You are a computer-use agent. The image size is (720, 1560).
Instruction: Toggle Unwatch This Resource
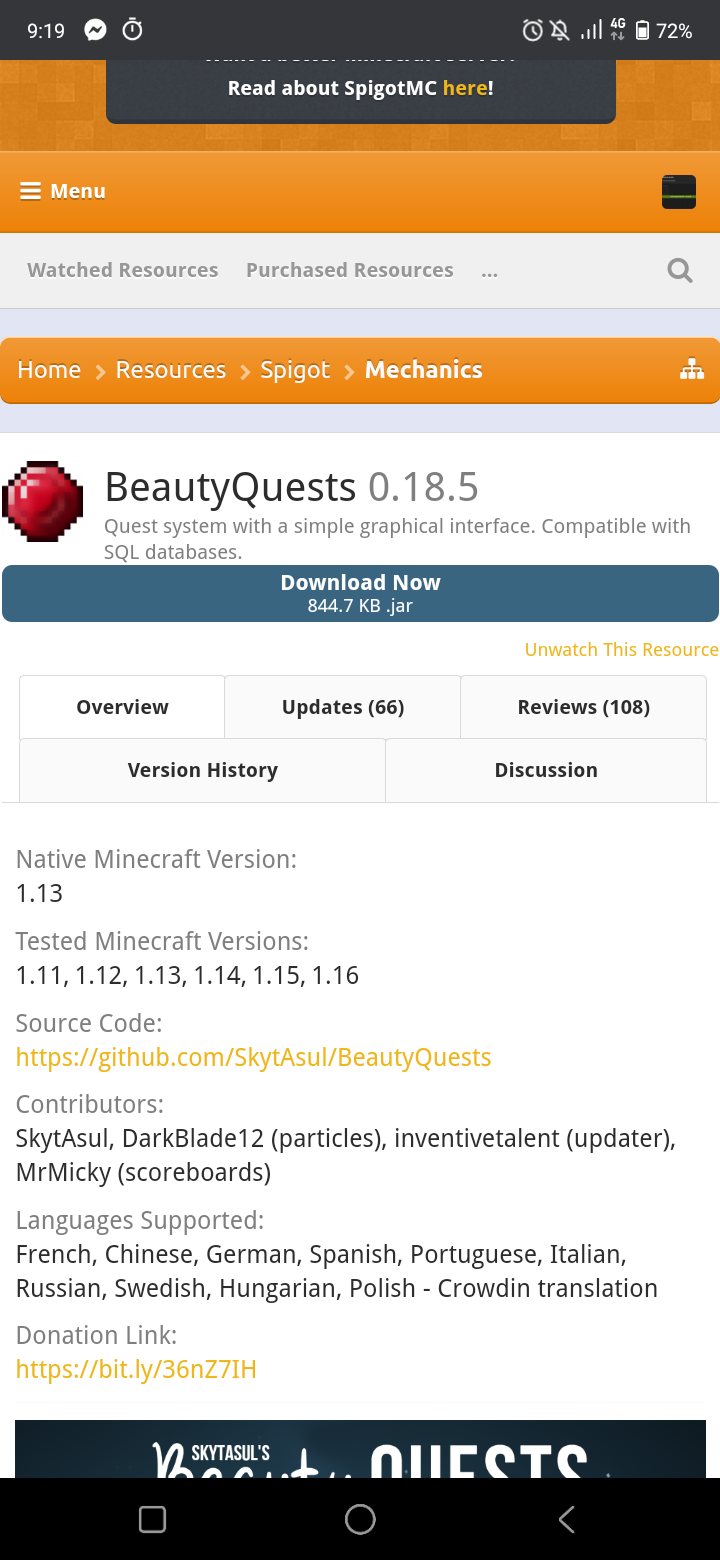[621, 650]
